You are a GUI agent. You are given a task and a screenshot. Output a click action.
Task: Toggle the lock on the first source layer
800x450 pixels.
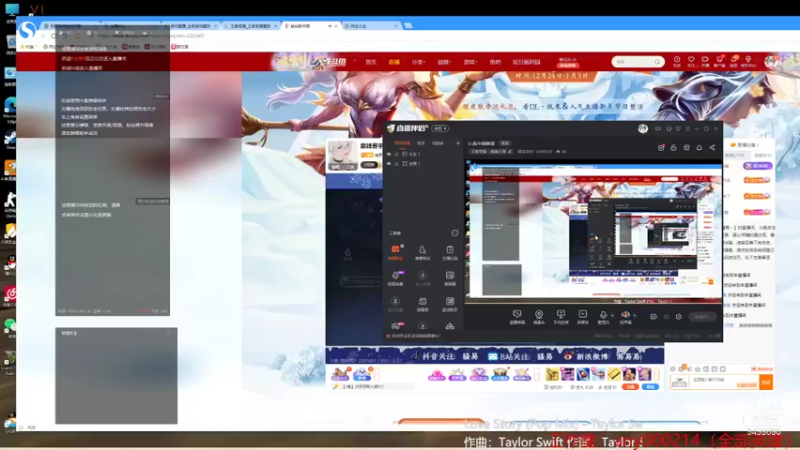(396, 154)
